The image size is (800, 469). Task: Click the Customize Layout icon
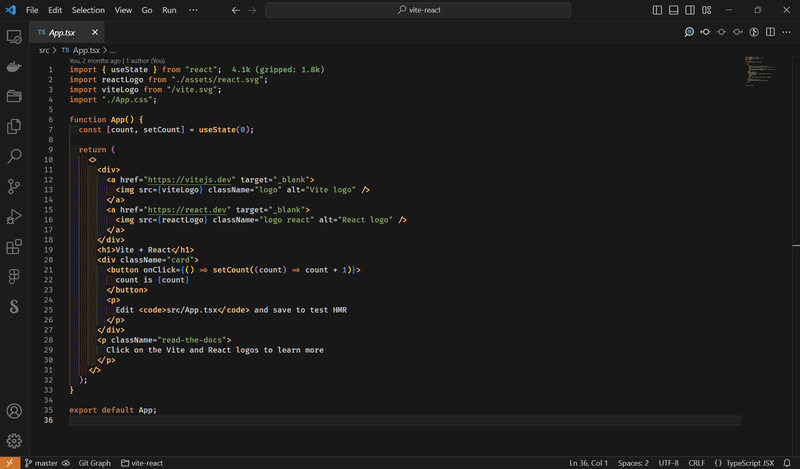(707, 10)
